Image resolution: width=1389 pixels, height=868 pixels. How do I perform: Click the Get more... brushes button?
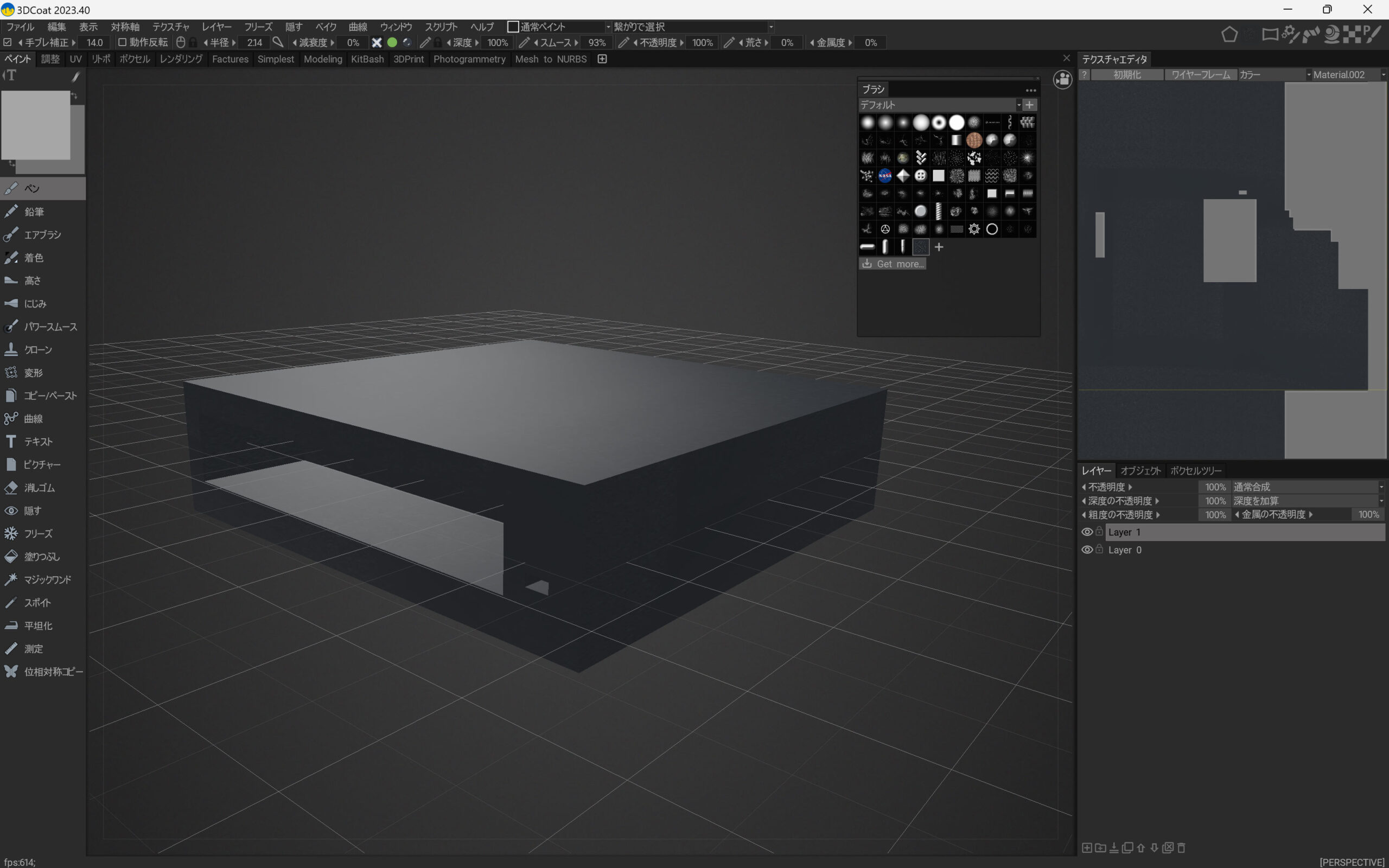point(893,264)
